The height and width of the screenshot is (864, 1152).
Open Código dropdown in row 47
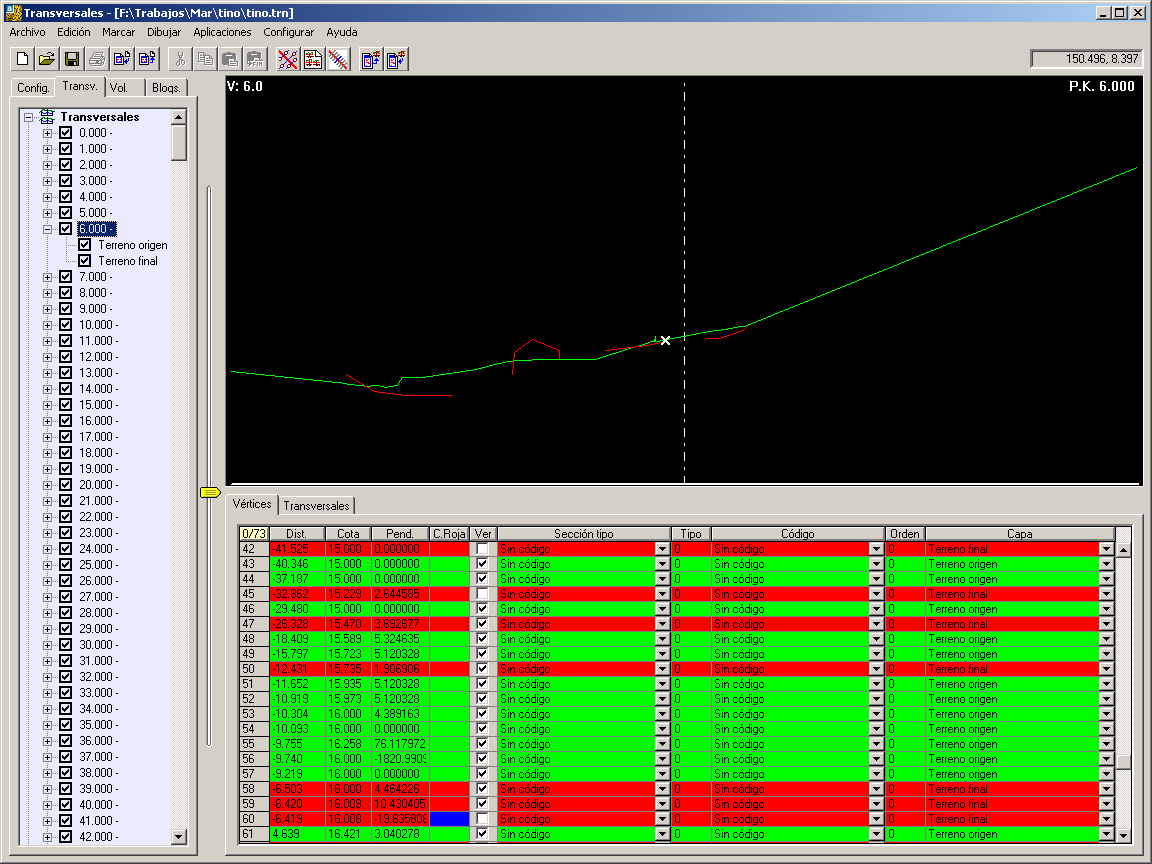click(x=876, y=624)
